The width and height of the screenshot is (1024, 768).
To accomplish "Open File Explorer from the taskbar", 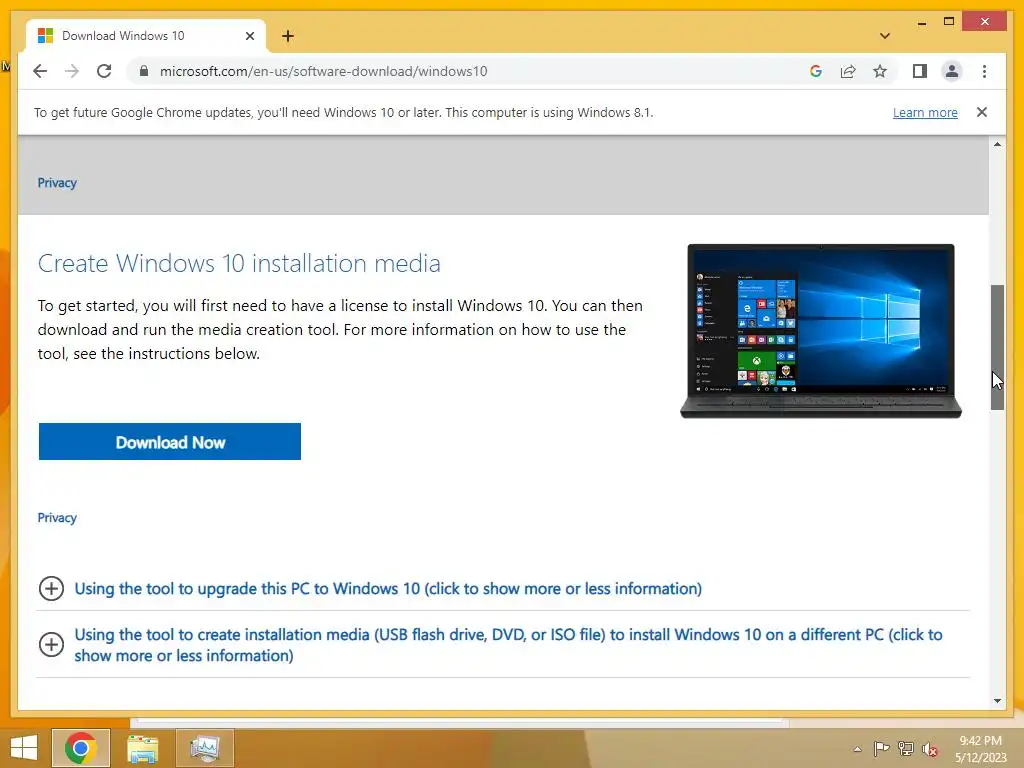I will (142, 748).
